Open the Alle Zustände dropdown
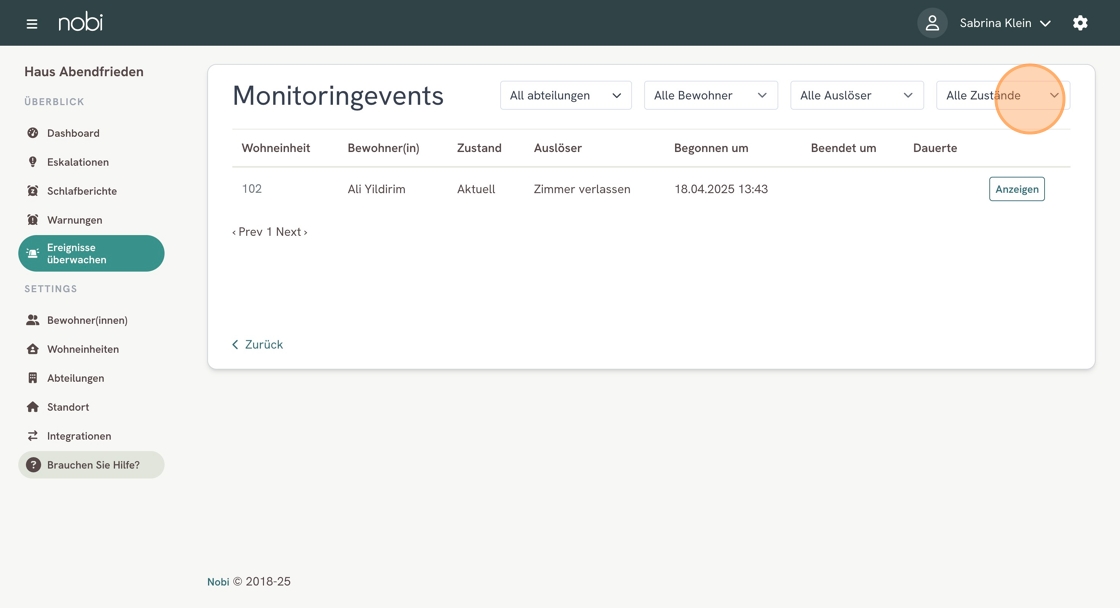The height and width of the screenshot is (608, 1120). pyautogui.click(x=1003, y=95)
